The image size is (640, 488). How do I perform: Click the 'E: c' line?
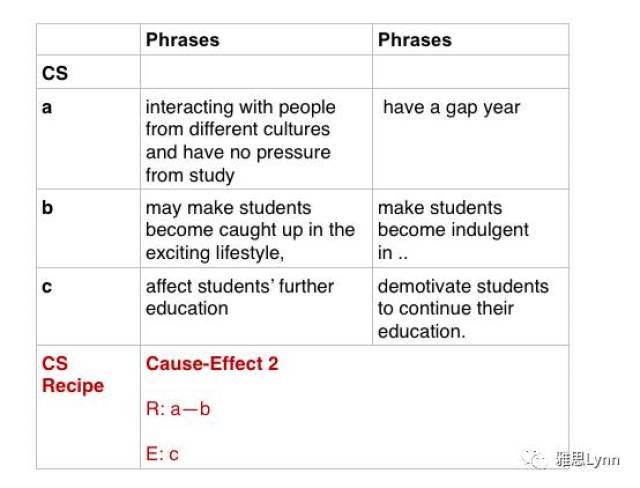click(162, 454)
